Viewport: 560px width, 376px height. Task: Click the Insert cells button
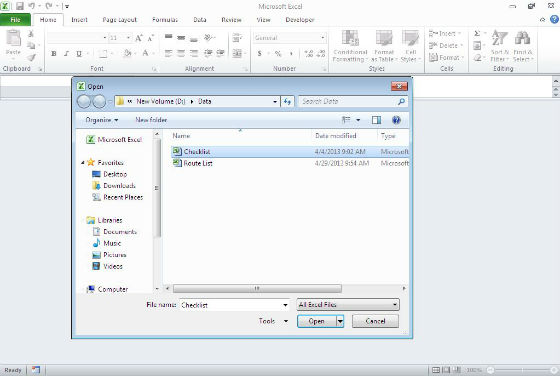(445, 34)
